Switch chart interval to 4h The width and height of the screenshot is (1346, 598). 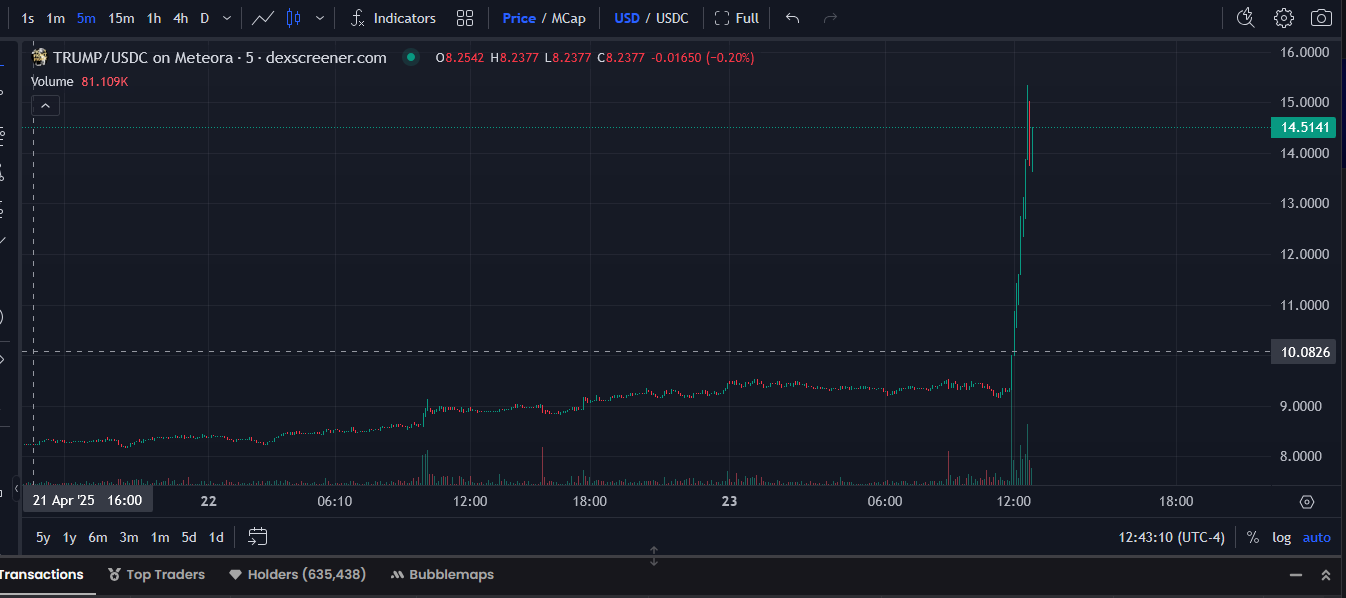tap(180, 18)
